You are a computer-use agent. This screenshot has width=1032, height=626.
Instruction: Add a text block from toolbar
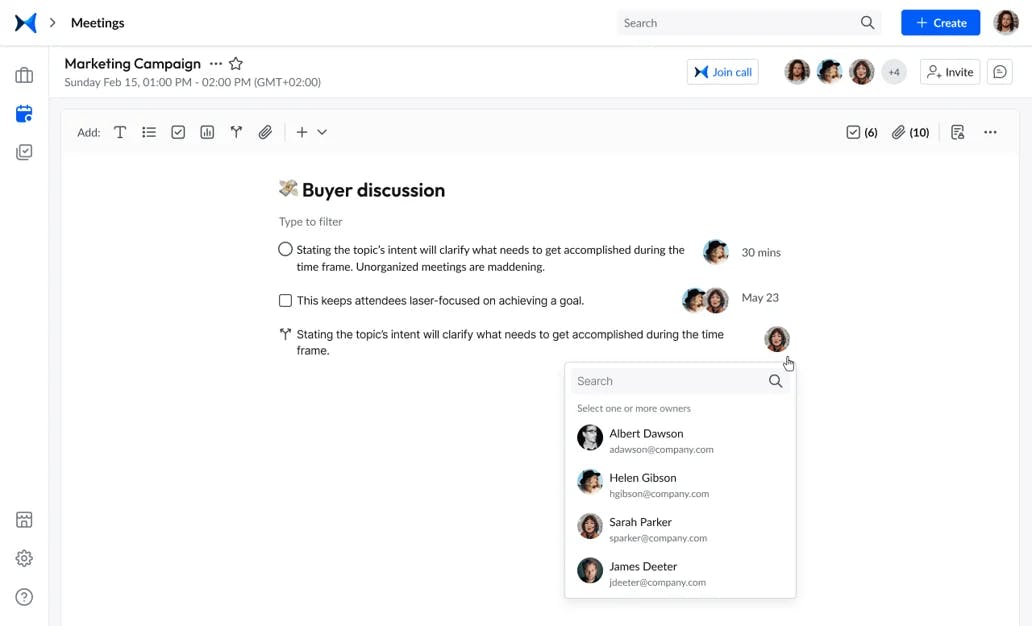(120, 132)
